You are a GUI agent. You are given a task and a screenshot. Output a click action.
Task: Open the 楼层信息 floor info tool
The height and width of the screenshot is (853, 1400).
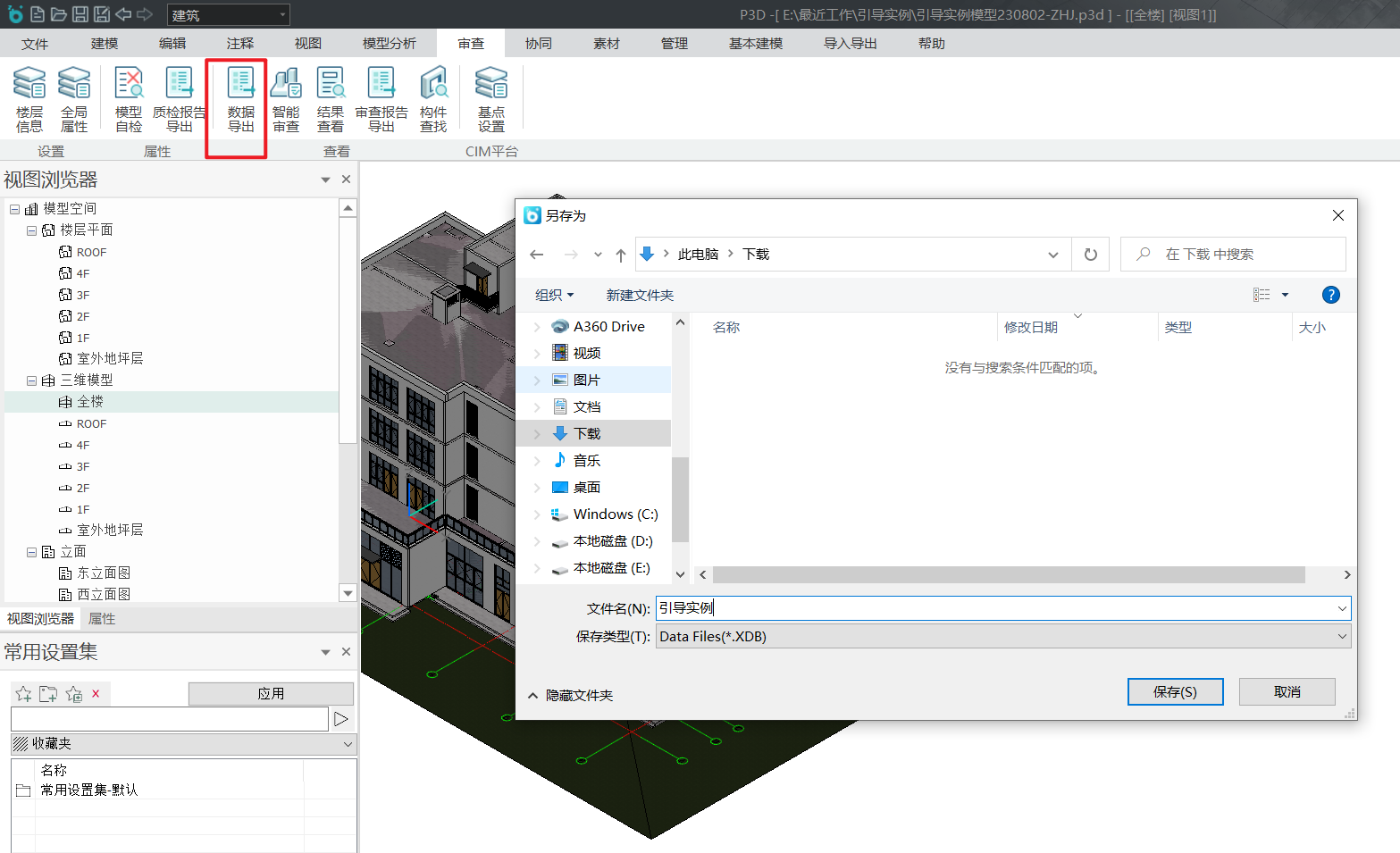29,99
